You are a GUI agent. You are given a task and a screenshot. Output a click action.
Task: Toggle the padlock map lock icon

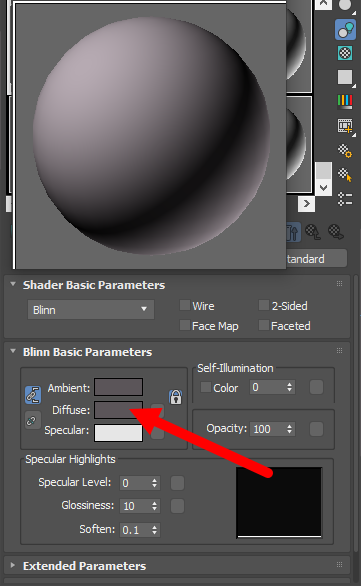coord(176,397)
